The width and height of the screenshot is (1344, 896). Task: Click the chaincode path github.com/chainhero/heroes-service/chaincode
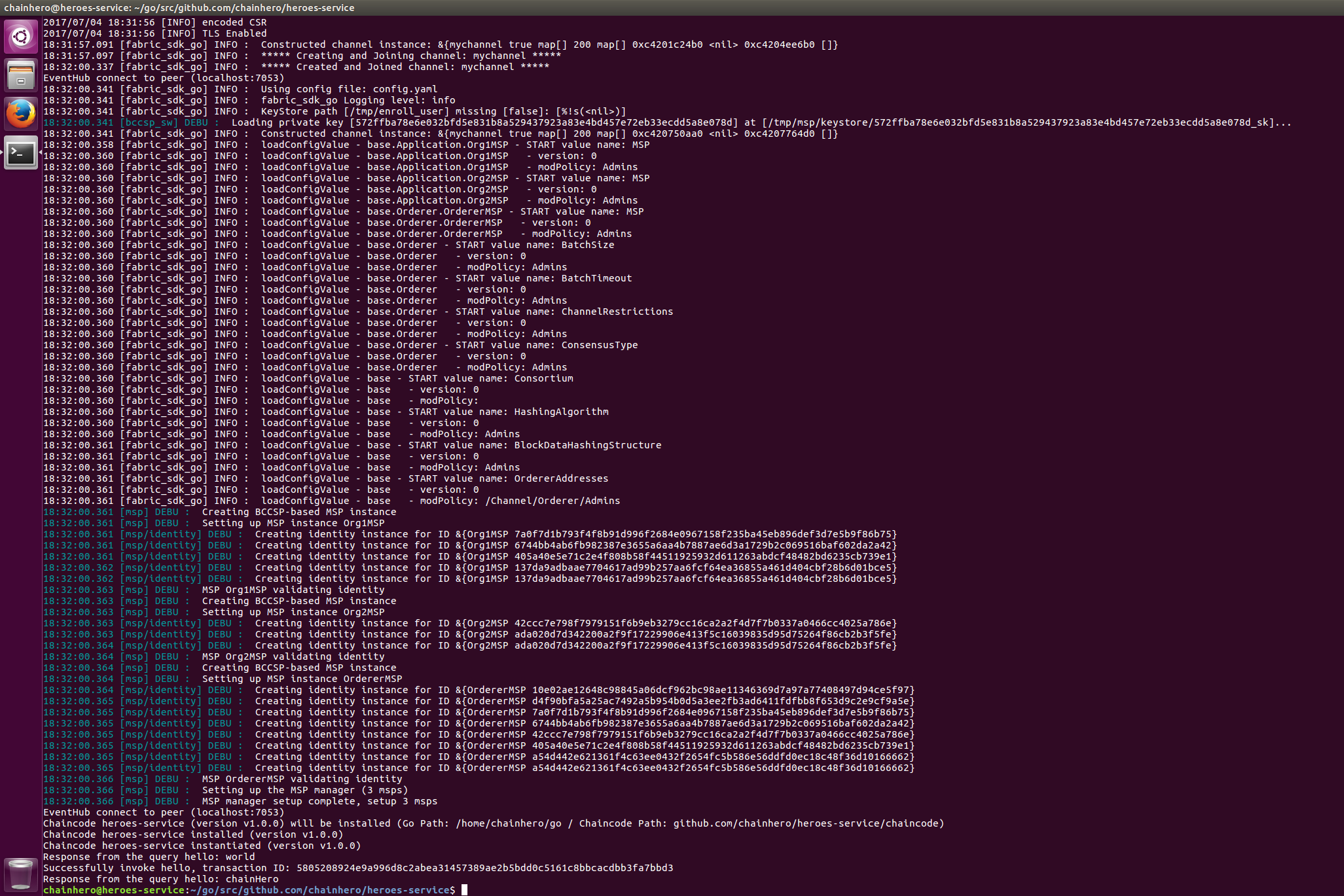808,823
